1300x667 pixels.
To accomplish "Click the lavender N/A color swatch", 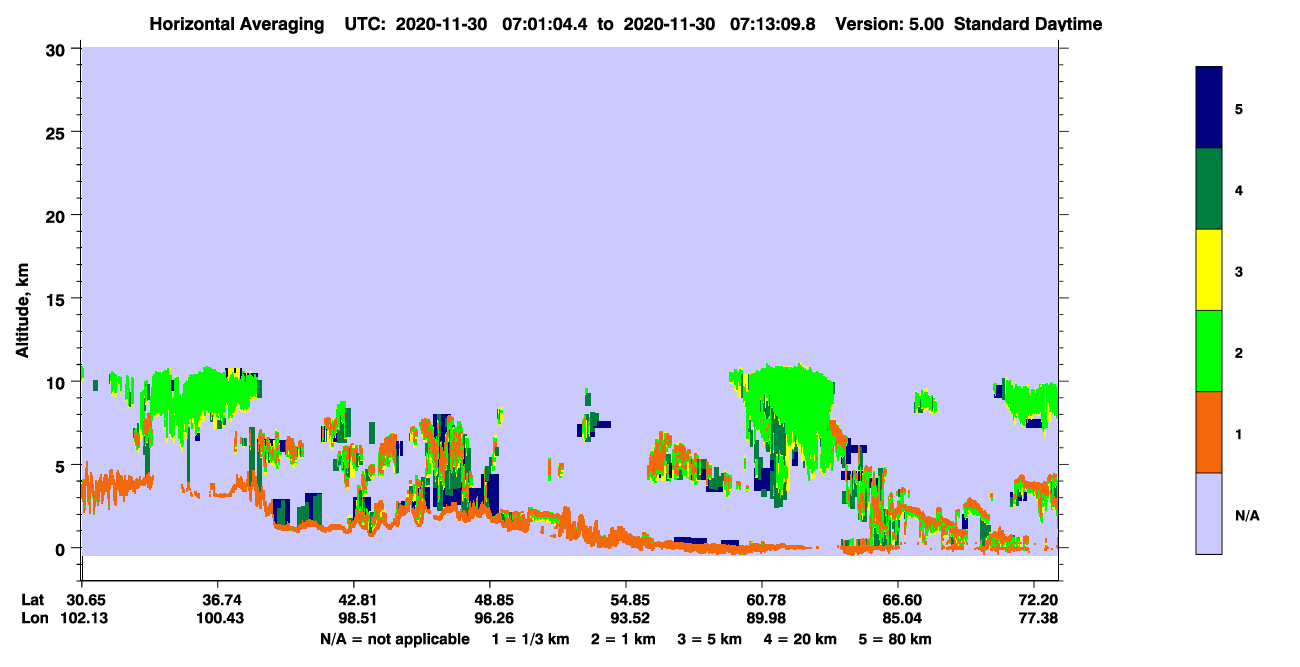I will click(1209, 513).
